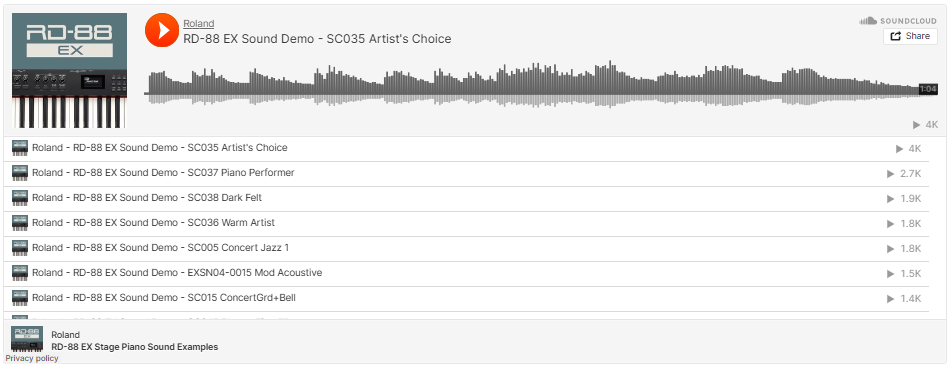Click the SC035 Artist's Choice track thumbnail icon
This screenshot has height=366, width=949.
coord(20,148)
